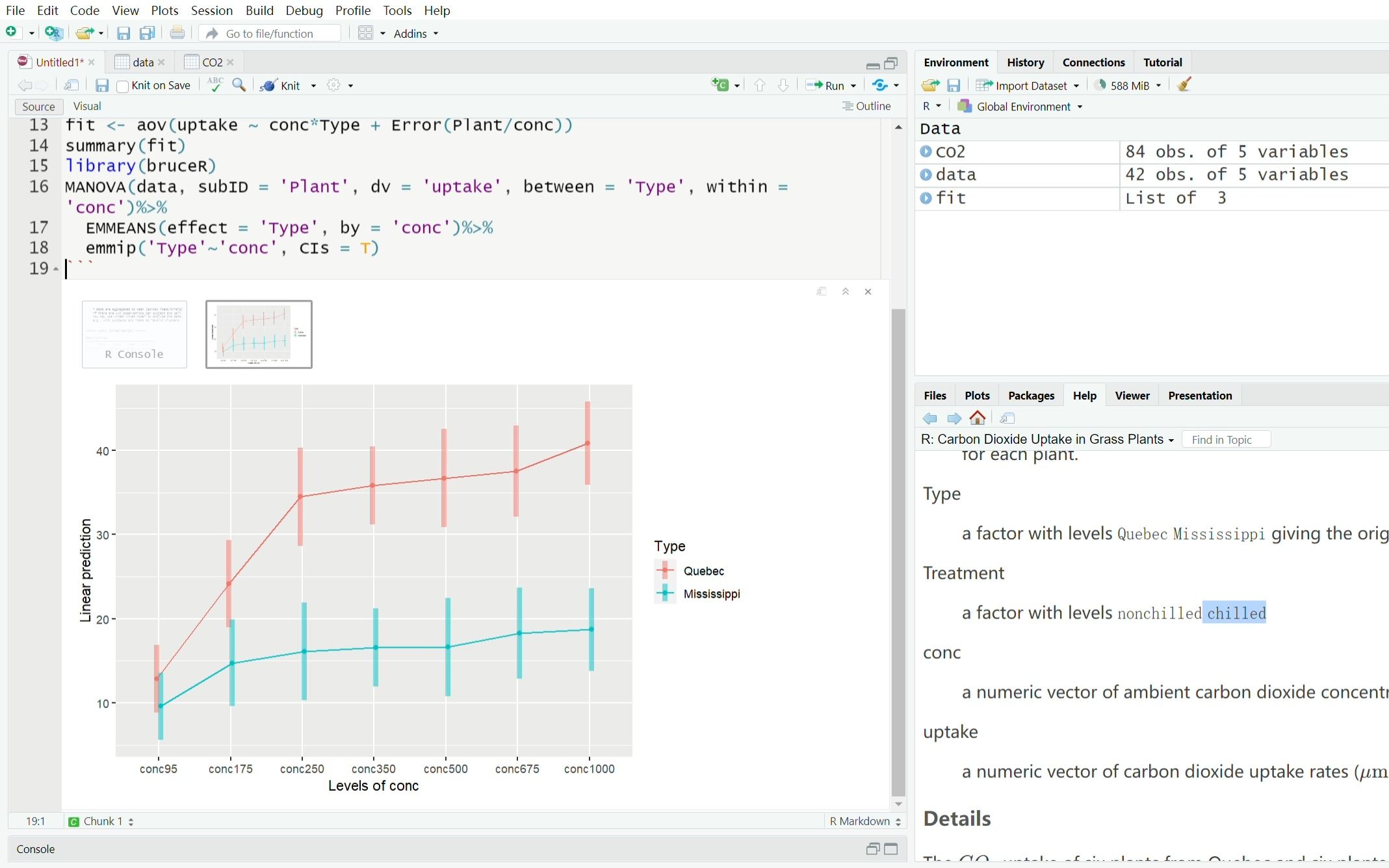
Task: Click the editor vertical scrollbar
Action: click(x=898, y=552)
